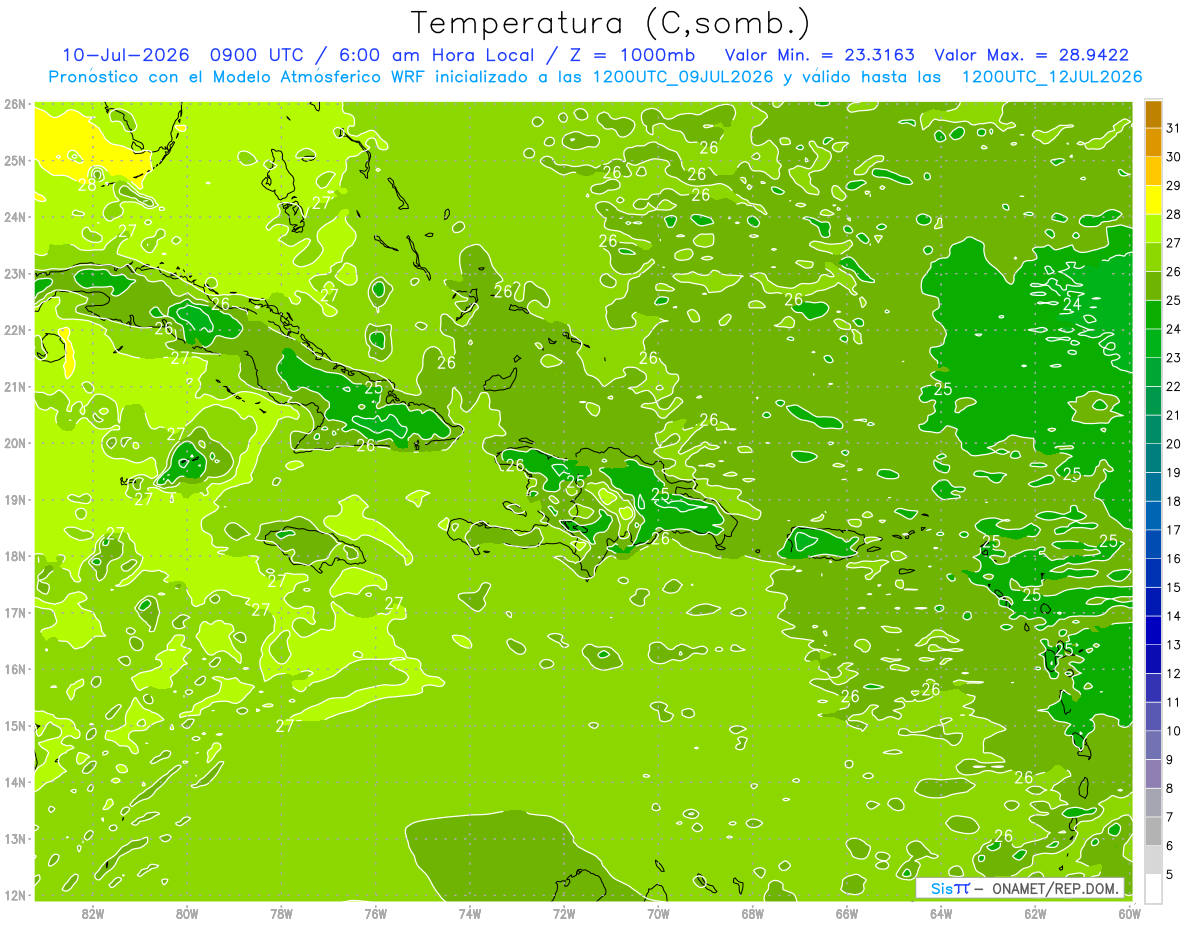Click the 62W longitude axis label
The width and height of the screenshot is (1200, 927).
[x=1035, y=913]
